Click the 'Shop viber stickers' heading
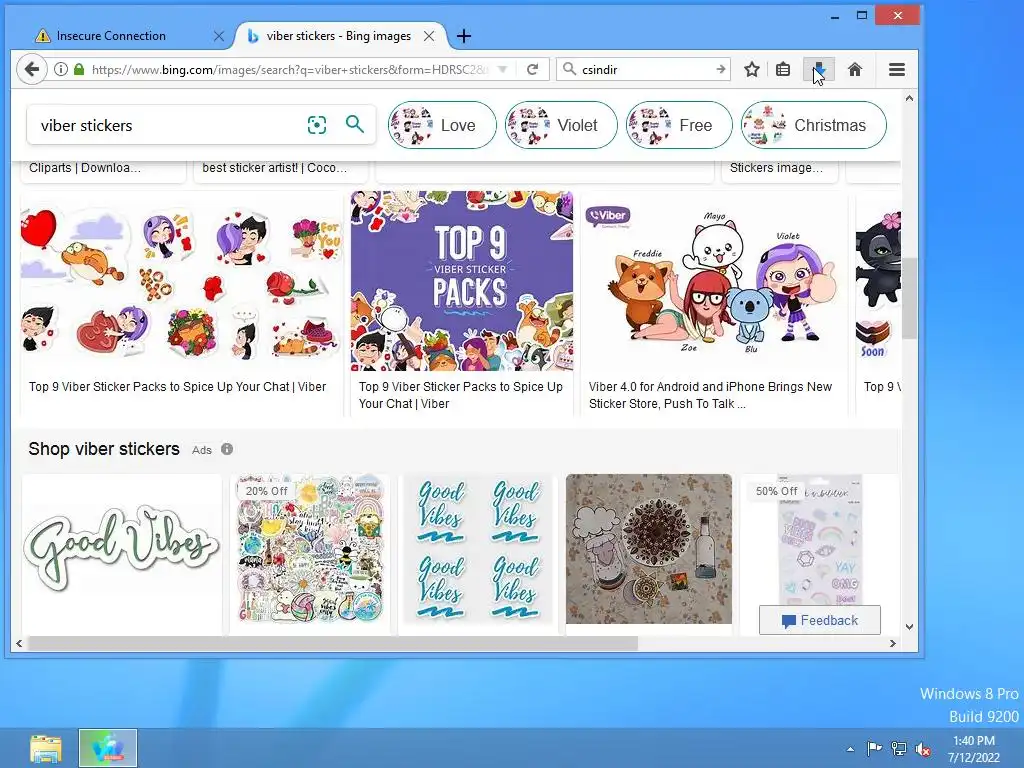Image resolution: width=1024 pixels, height=768 pixels. (x=104, y=449)
